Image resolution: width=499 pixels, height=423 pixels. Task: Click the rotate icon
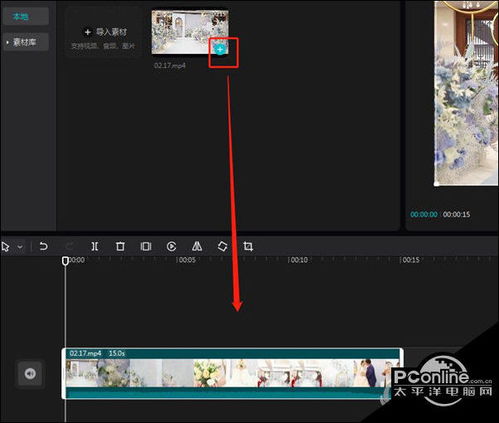point(222,247)
